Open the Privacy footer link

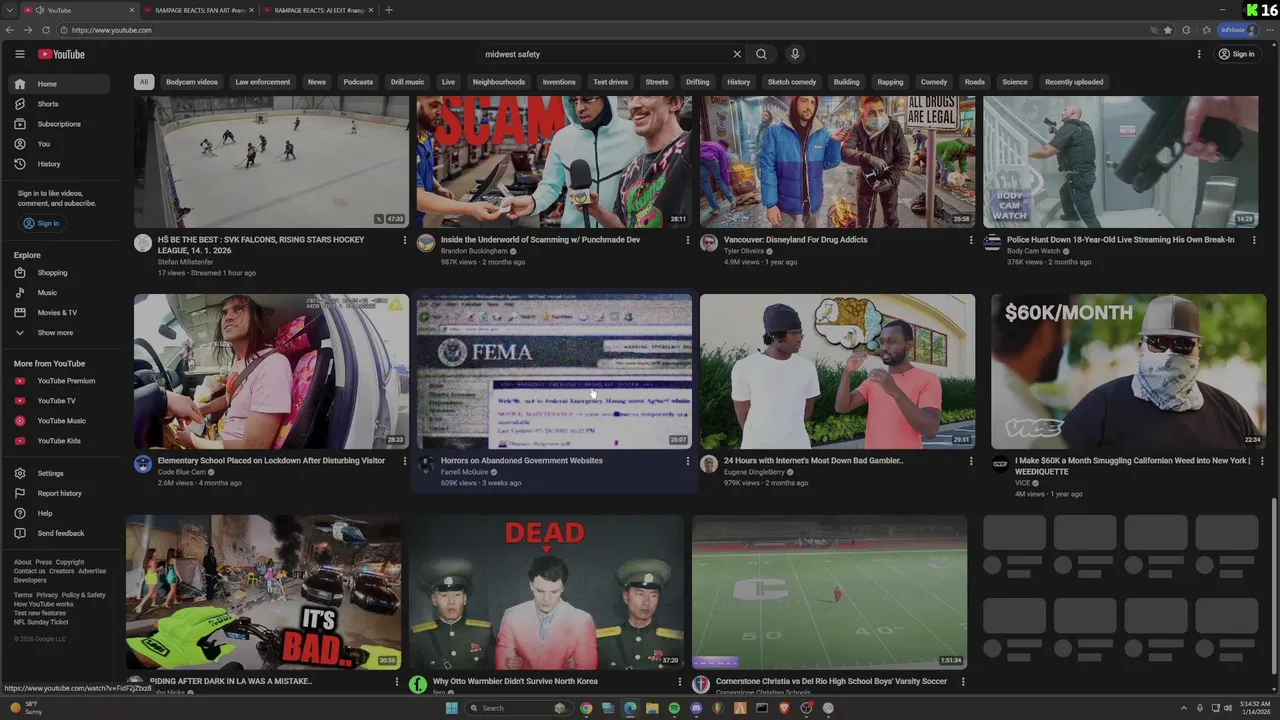[x=47, y=595]
